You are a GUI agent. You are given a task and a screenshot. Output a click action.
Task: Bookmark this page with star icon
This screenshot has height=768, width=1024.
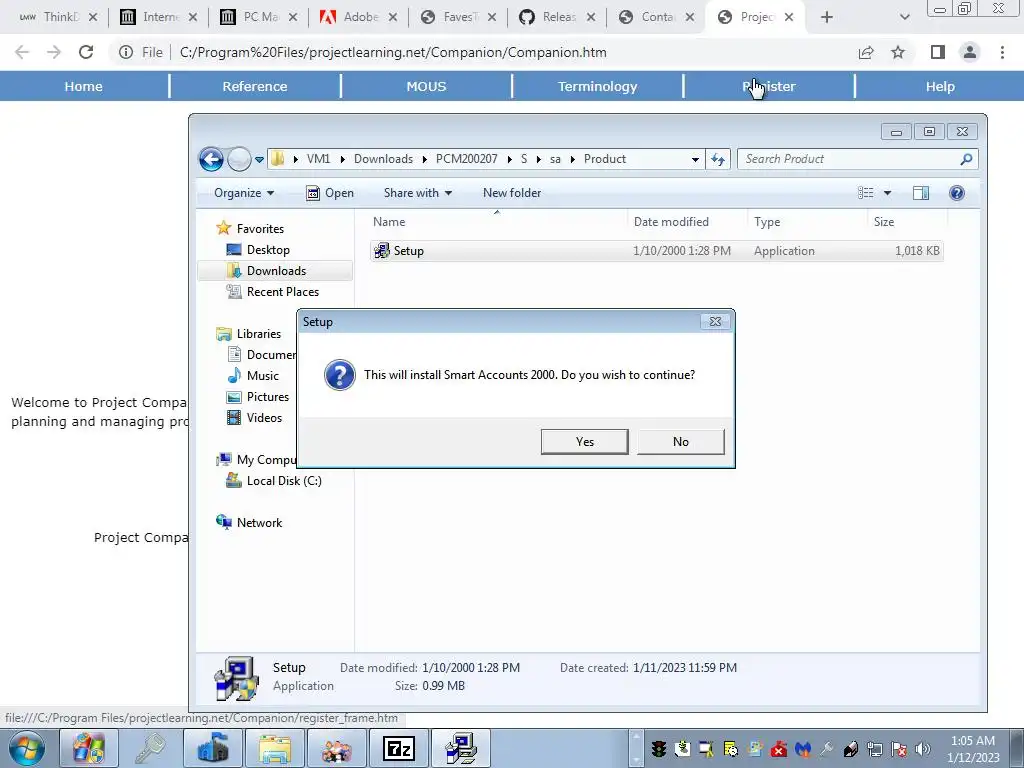898,52
